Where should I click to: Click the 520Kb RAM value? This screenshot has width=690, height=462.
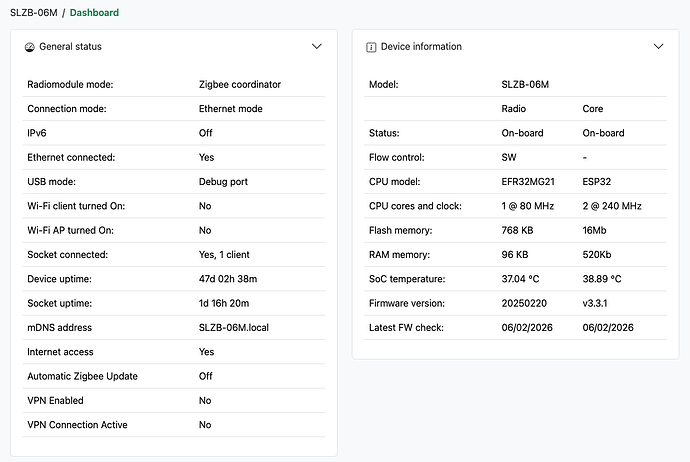pyautogui.click(x=597, y=254)
